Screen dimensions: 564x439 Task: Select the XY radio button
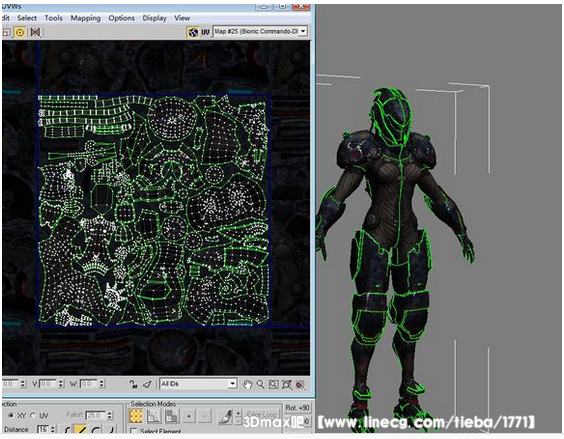pos(11,416)
